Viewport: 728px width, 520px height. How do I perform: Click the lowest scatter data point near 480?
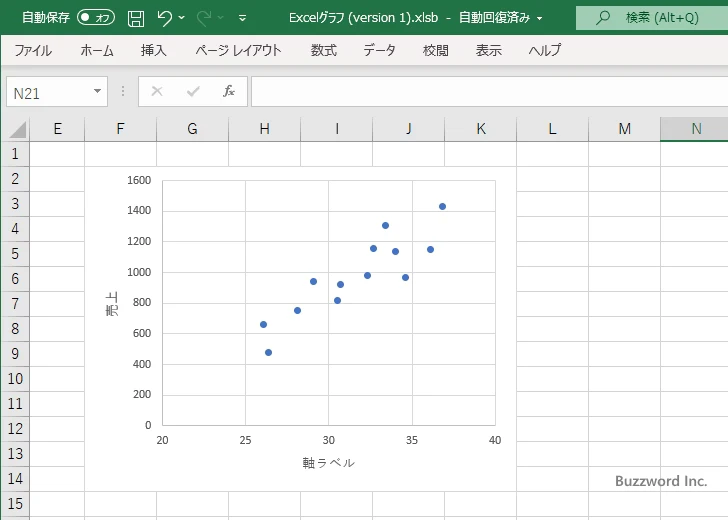coord(268,352)
